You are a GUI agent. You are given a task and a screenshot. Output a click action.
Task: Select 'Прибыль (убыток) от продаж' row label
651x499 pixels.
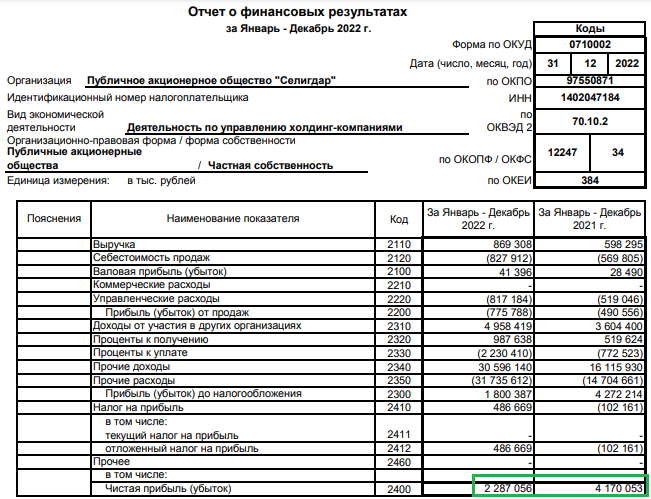point(177,312)
